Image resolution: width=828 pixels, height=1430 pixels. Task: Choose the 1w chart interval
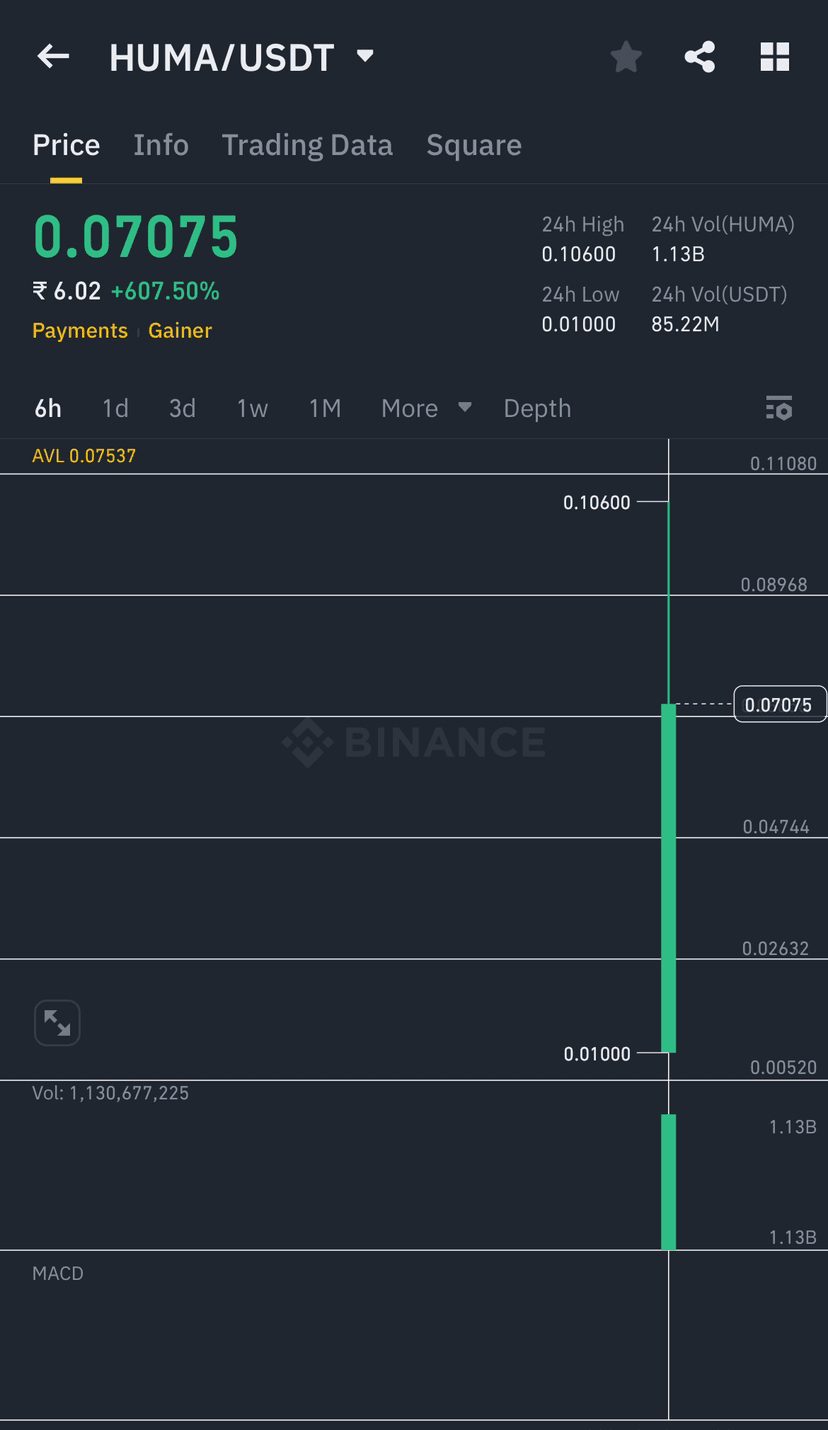pos(252,408)
